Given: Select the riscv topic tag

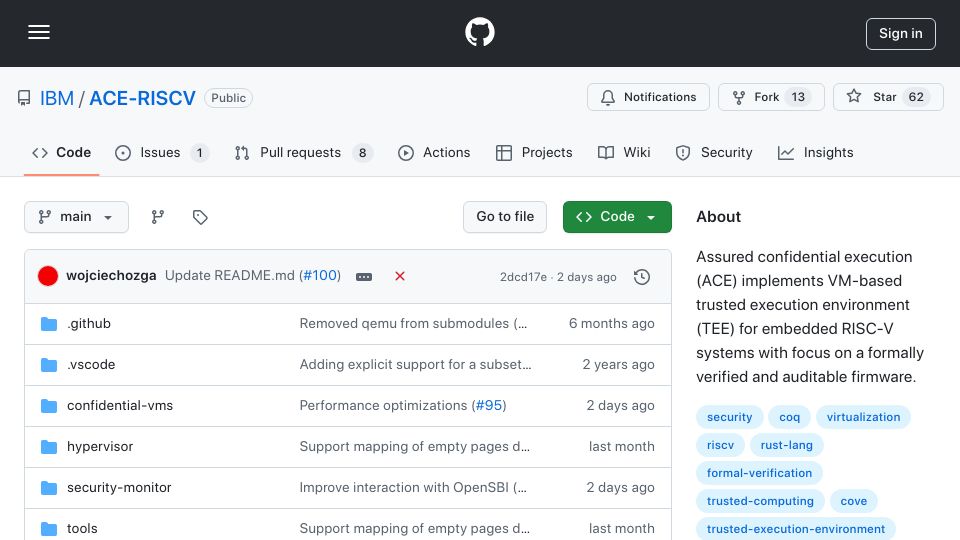Looking at the screenshot, I should (x=720, y=445).
